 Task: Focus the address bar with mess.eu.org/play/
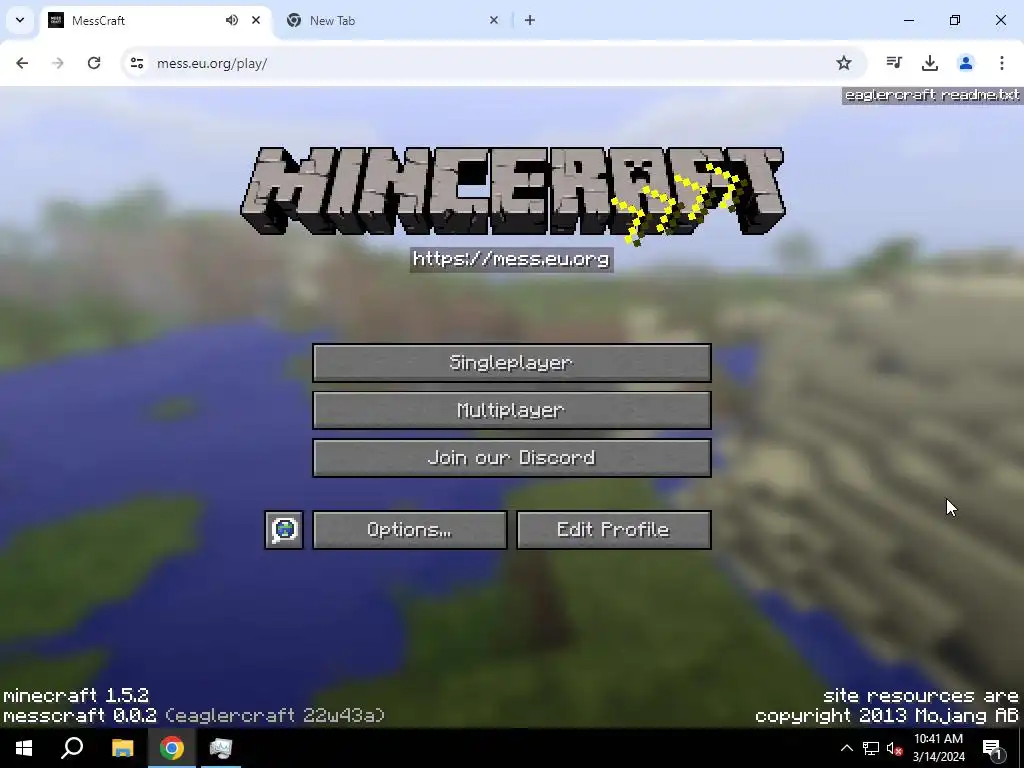point(493,63)
